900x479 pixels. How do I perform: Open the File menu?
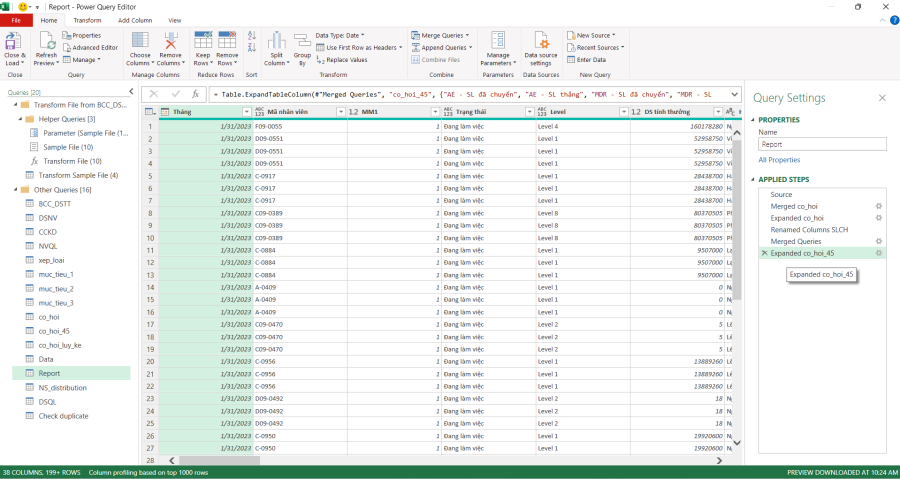[16, 20]
